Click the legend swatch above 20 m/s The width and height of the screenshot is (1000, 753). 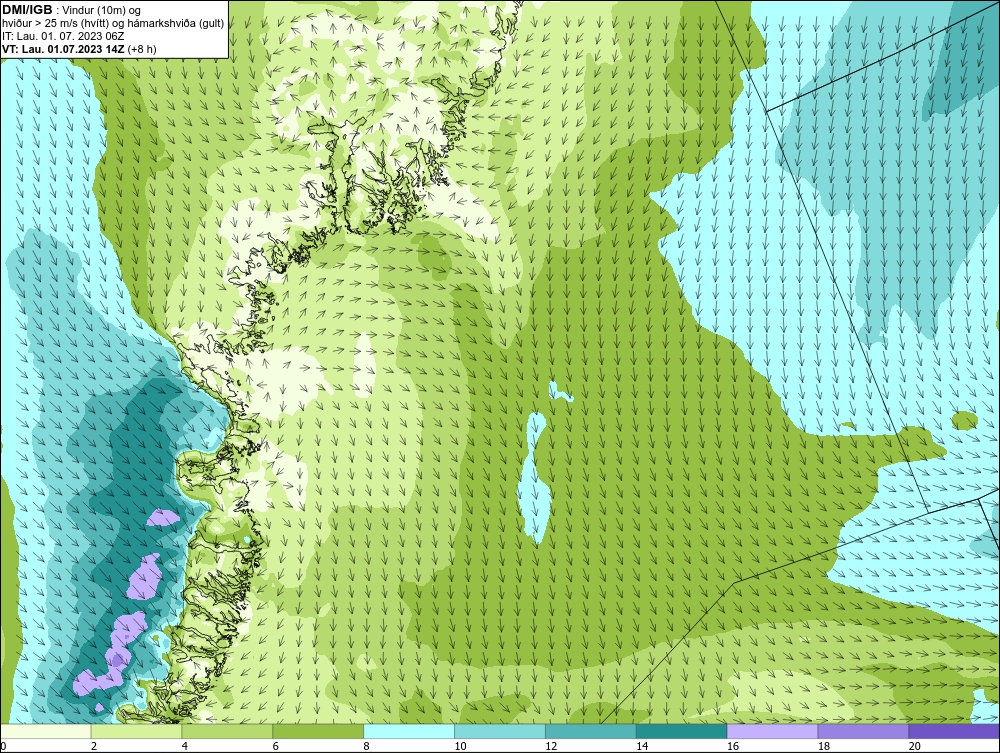pyautogui.click(x=954, y=731)
